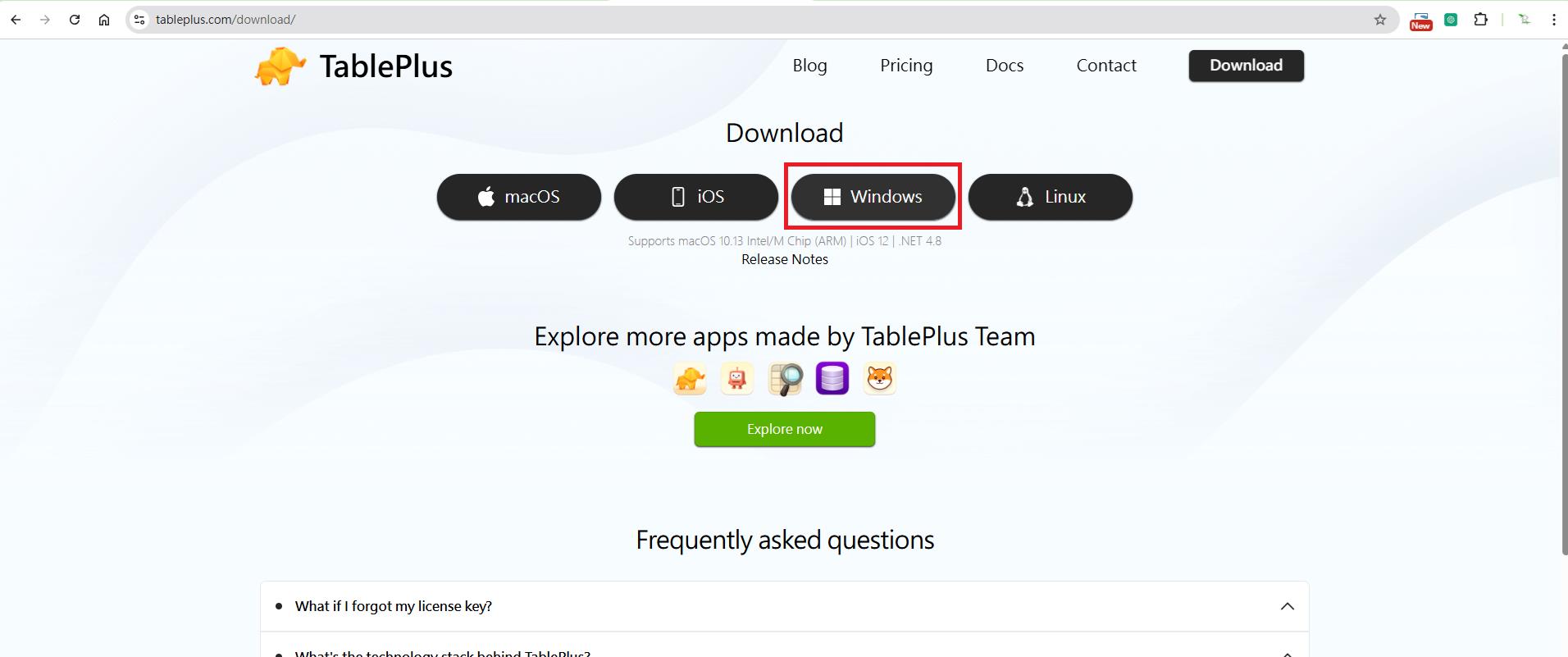Click the TablePlus elephant logo in header

280,66
